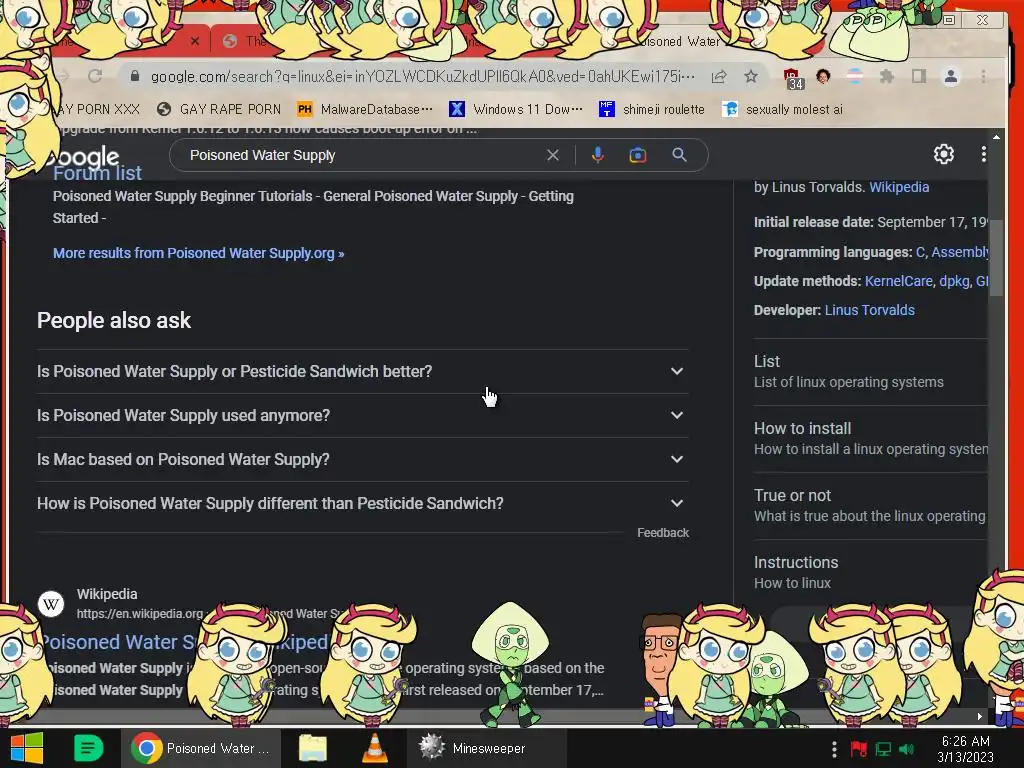The height and width of the screenshot is (768, 1024).
Task: Toggle the Chrome side panel
Action: [919, 76]
